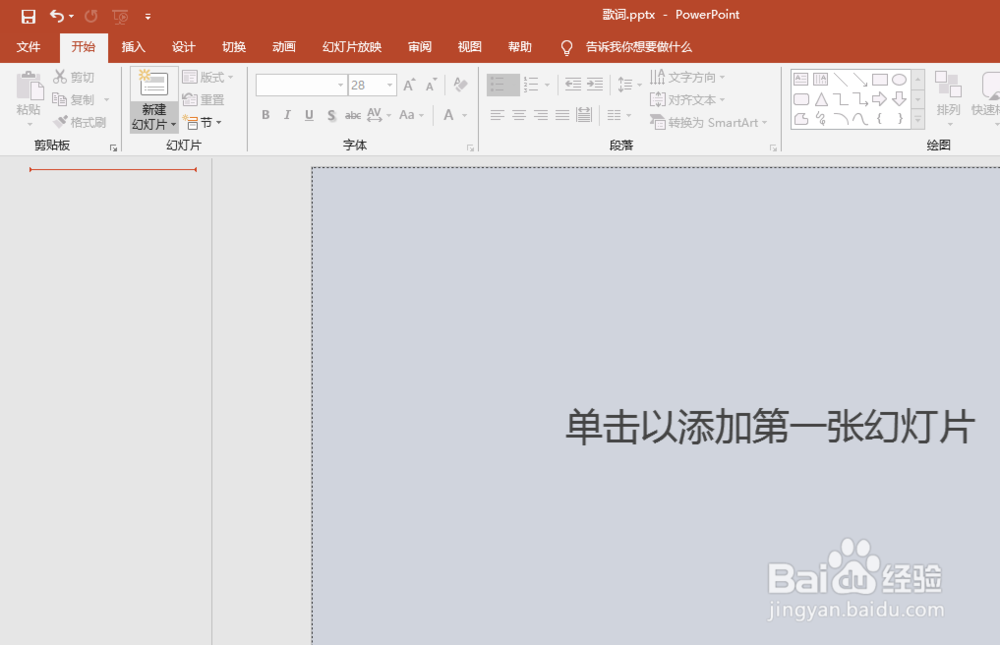1000x645 pixels.
Task: Increase font size with larger A icon
Action: tap(409, 84)
